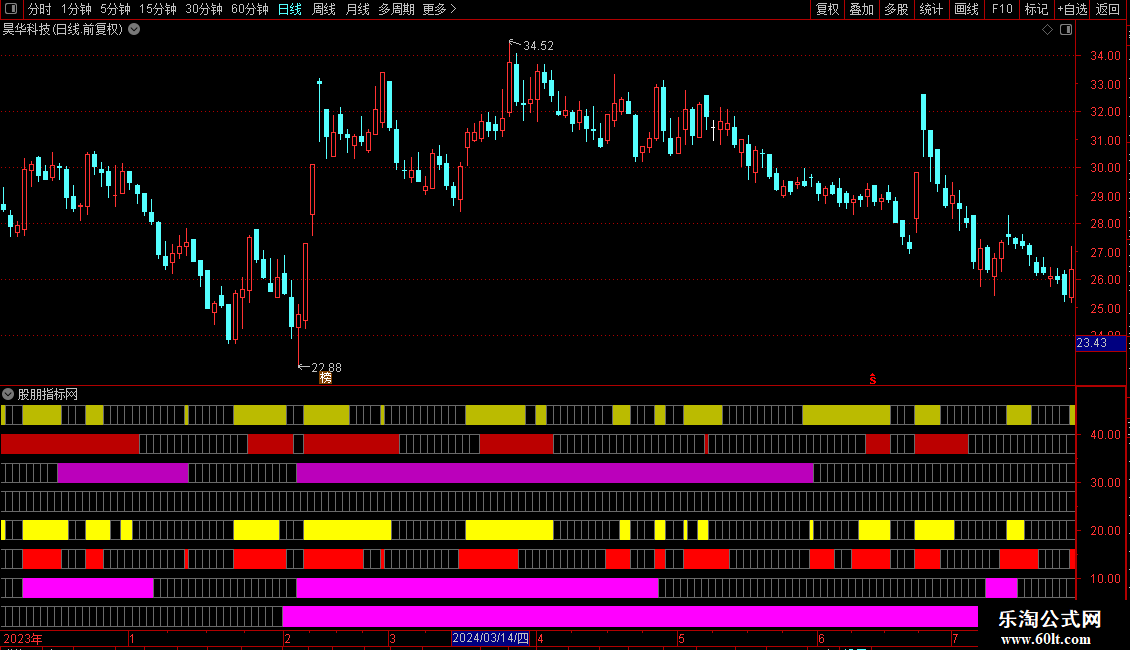
Task: Click the 34.00 price axis label
Action: click(x=1105, y=55)
